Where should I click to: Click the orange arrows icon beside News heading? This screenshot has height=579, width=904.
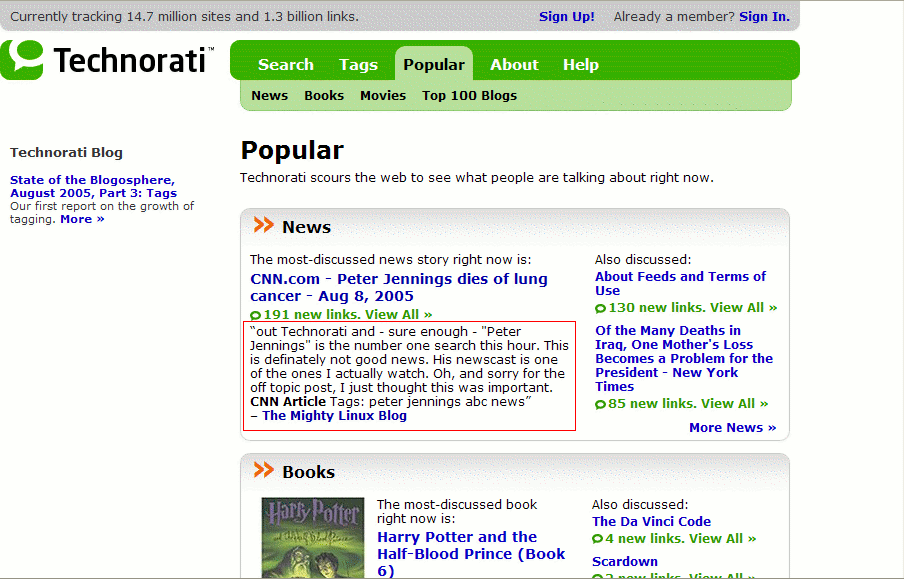pos(263,225)
